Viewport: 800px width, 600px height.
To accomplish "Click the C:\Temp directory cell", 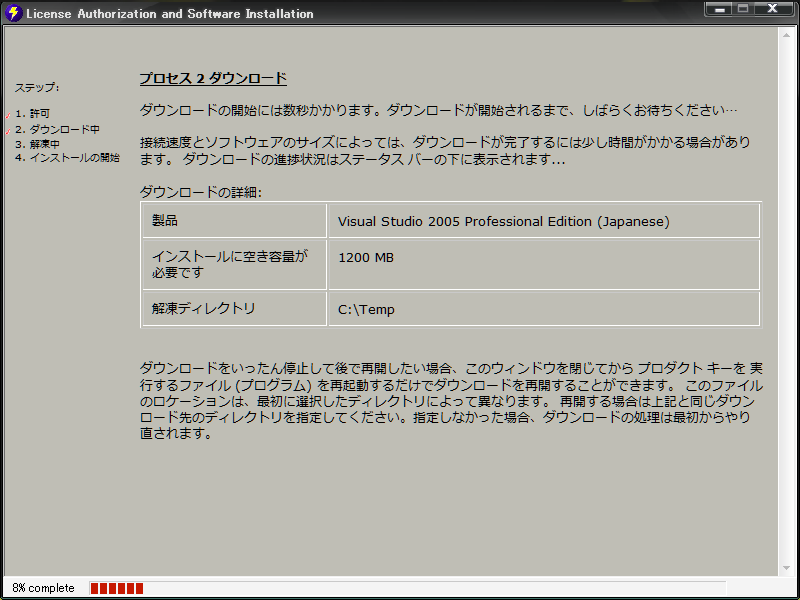I will 366,309.
